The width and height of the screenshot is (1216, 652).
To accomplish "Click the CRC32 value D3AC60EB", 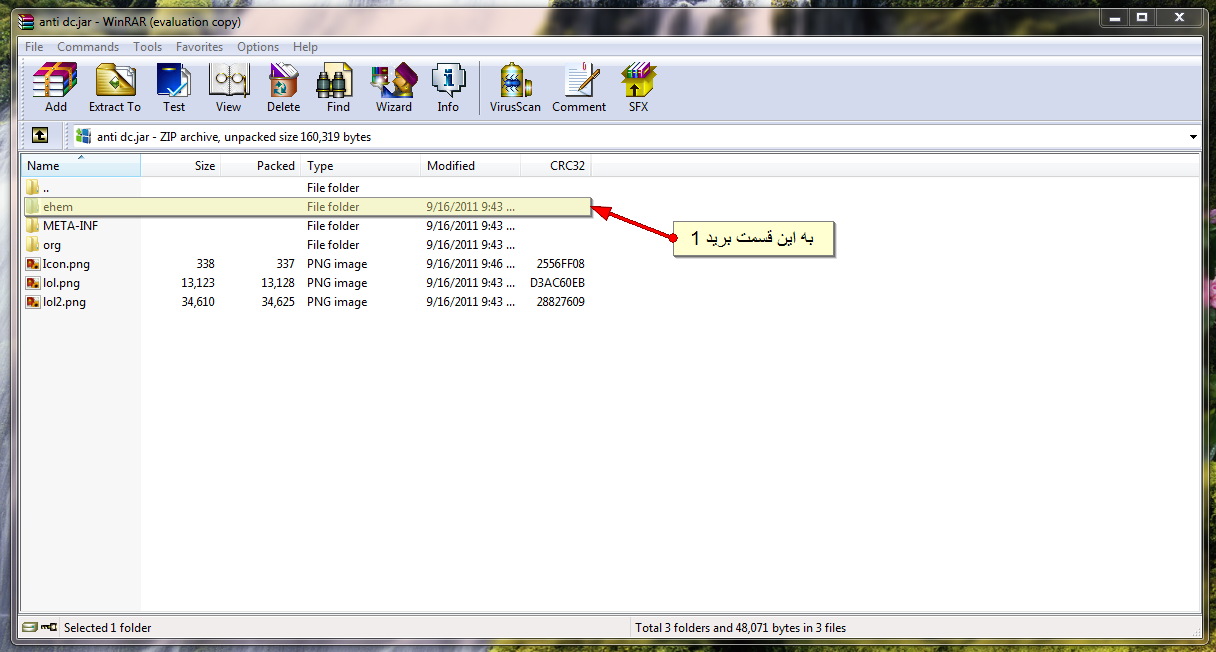I will pos(557,283).
